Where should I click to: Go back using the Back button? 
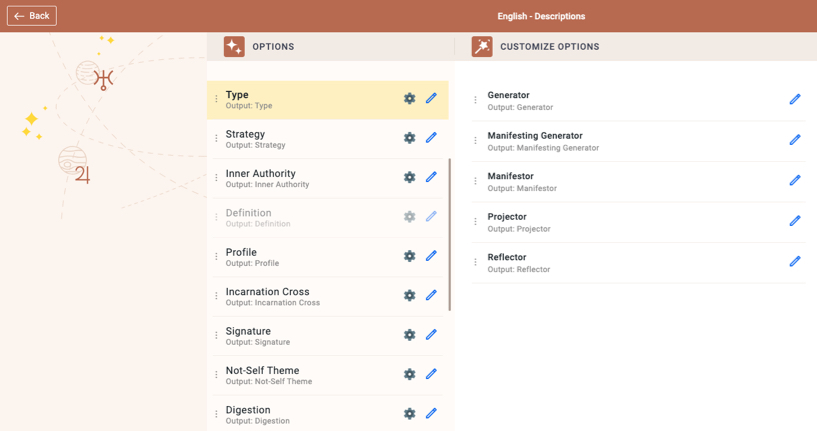32,16
